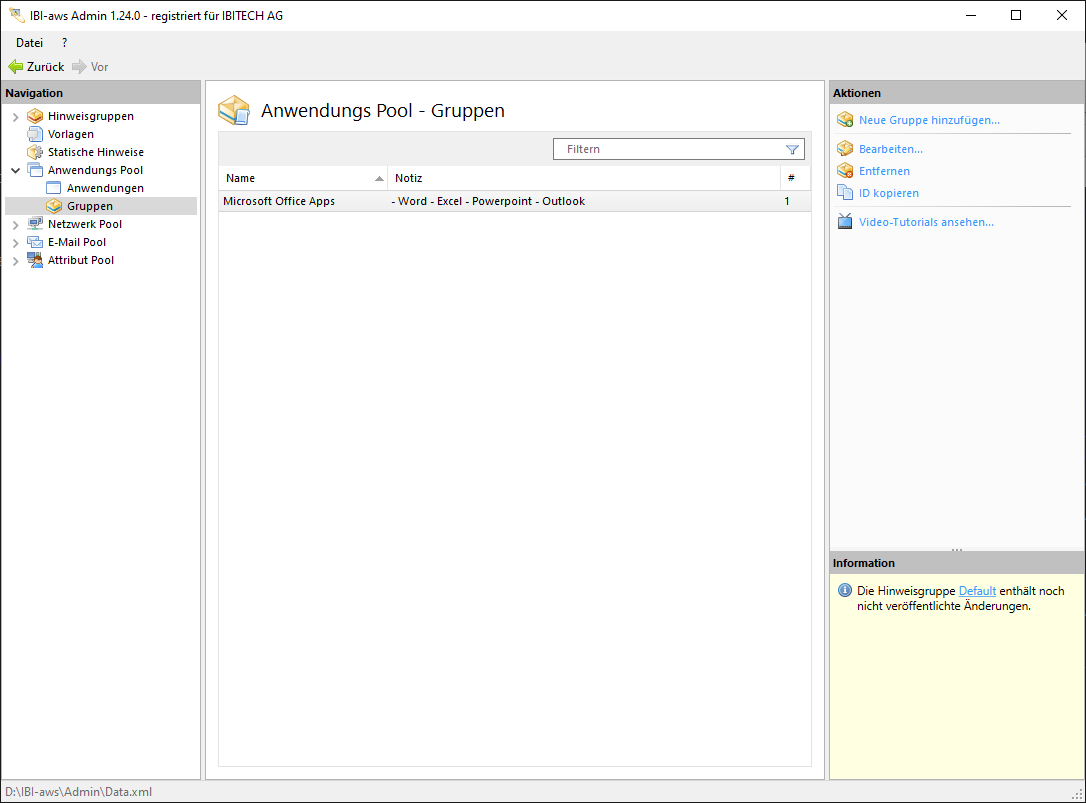Click the Hinweisgruppen icon in navigation
The image size is (1086, 803).
(x=35, y=116)
